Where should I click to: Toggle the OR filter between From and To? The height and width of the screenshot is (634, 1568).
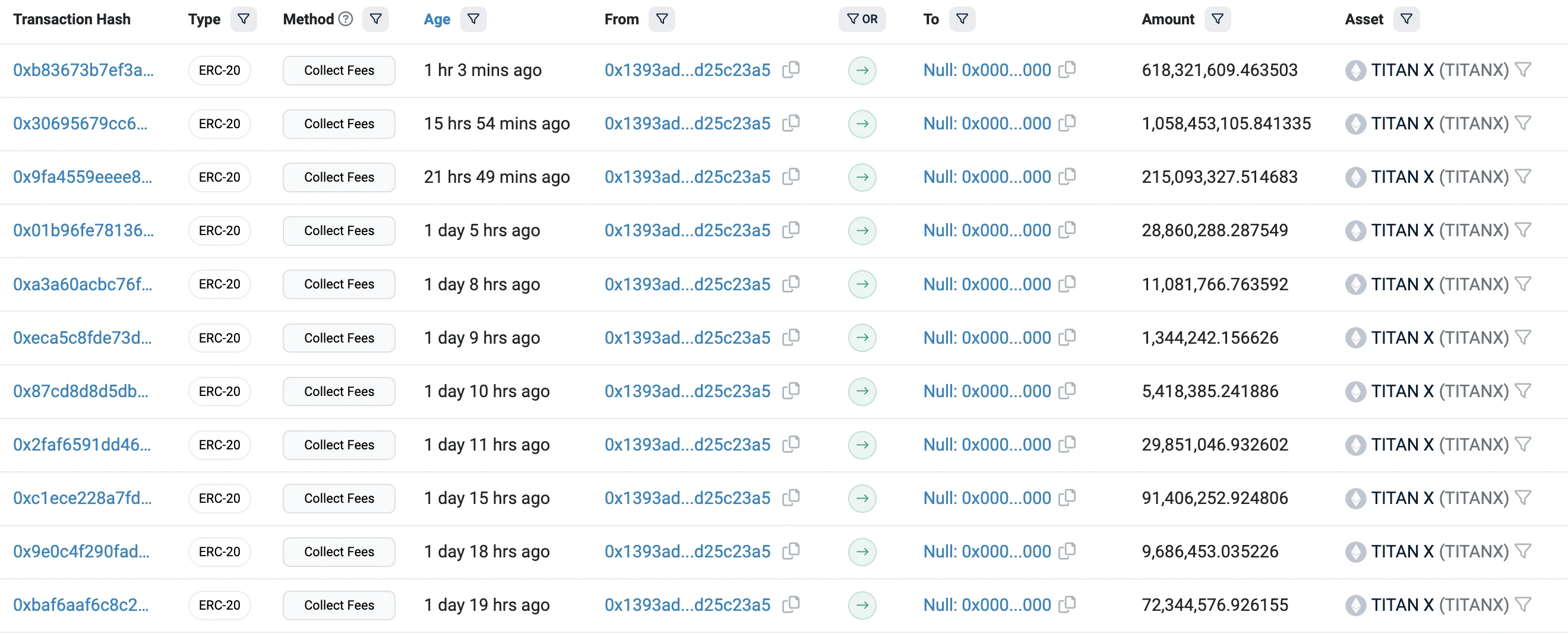tap(862, 19)
